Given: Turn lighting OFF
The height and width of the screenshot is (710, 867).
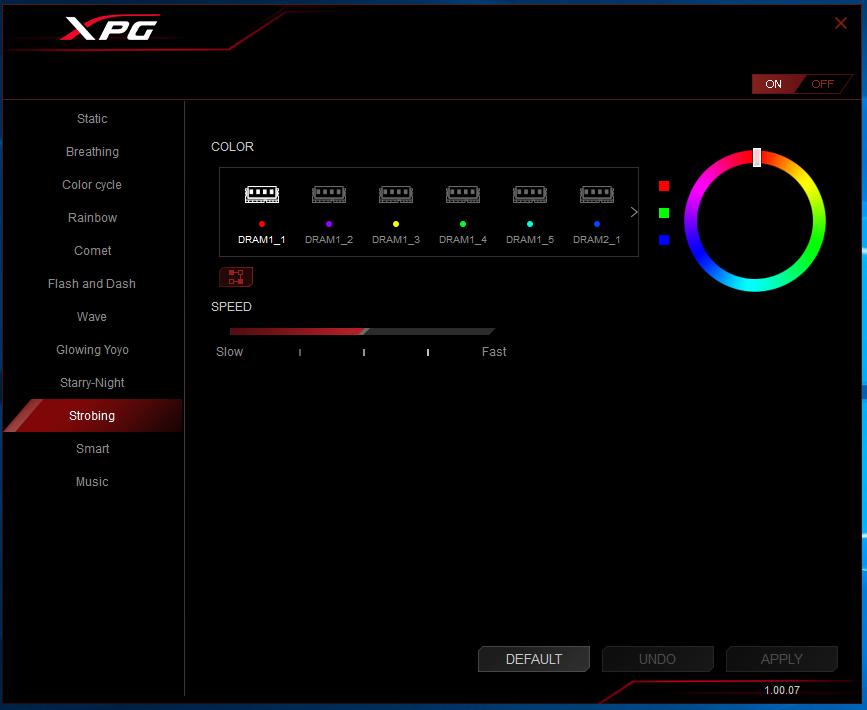Looking at the screenshot, I should coord(822,84).
